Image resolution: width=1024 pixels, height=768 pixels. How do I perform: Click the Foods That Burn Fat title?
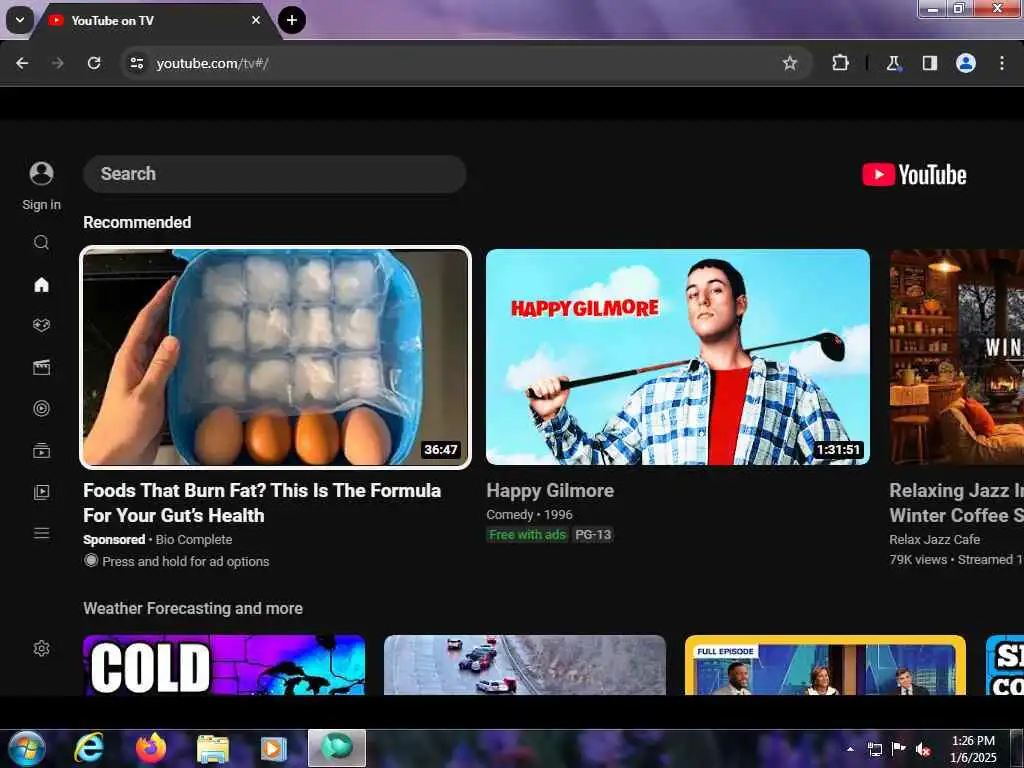coord(262,503)
